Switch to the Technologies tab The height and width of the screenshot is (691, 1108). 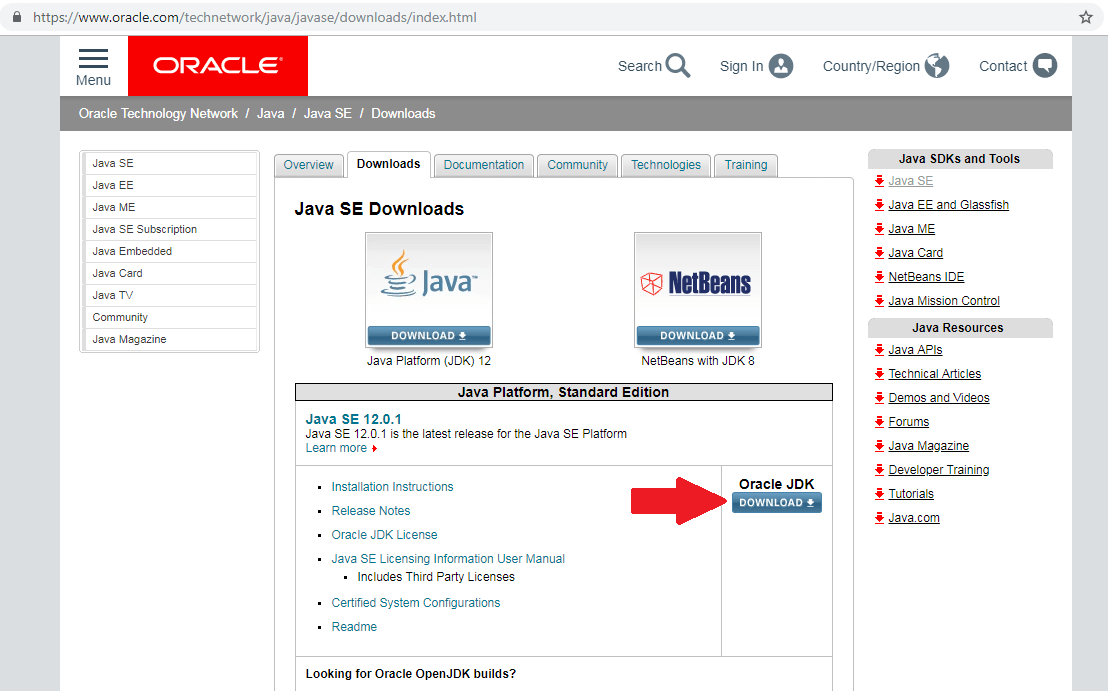(666, 165)
